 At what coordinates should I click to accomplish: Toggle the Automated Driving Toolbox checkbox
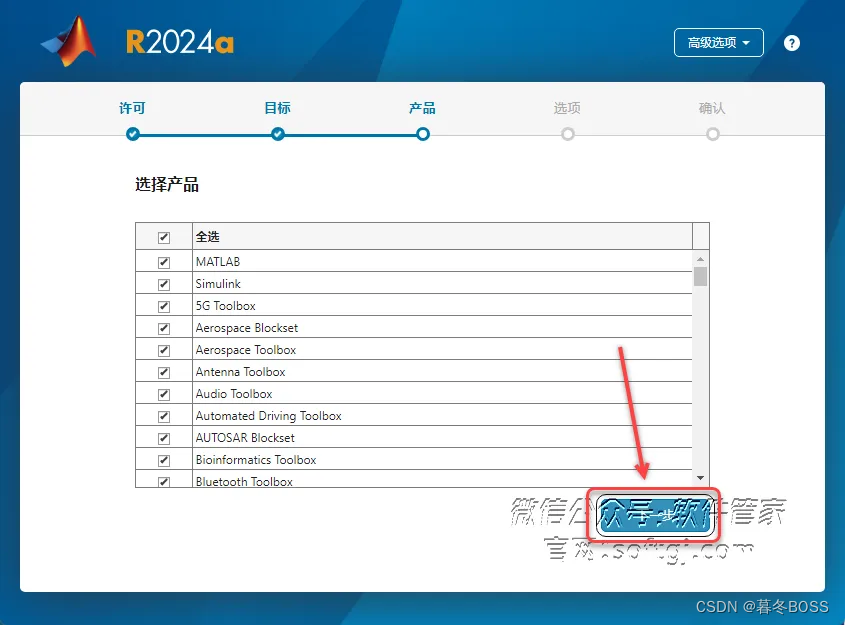pos(164,417)
